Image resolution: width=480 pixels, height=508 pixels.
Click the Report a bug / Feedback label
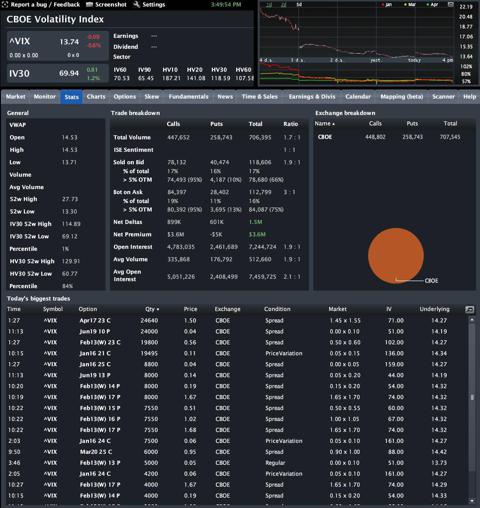point(45,5)
